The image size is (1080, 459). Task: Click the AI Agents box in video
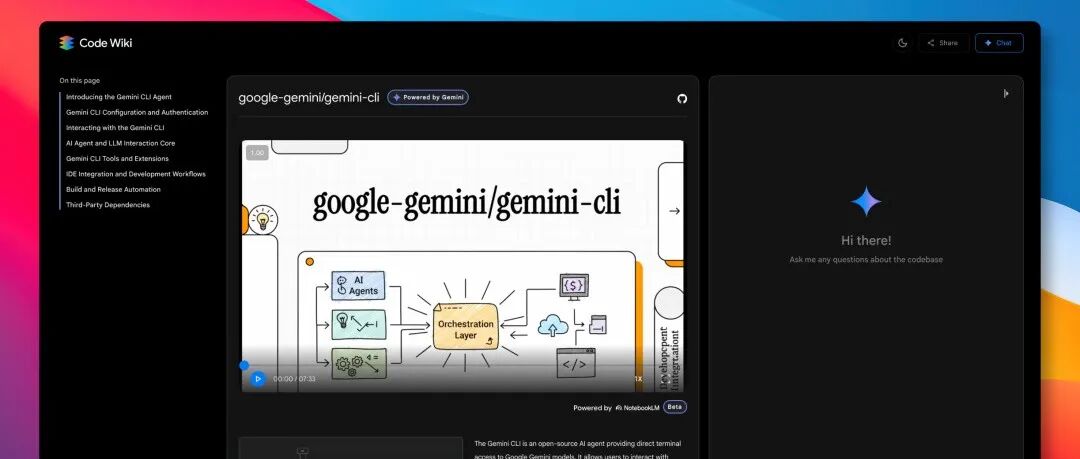(358, 285)
